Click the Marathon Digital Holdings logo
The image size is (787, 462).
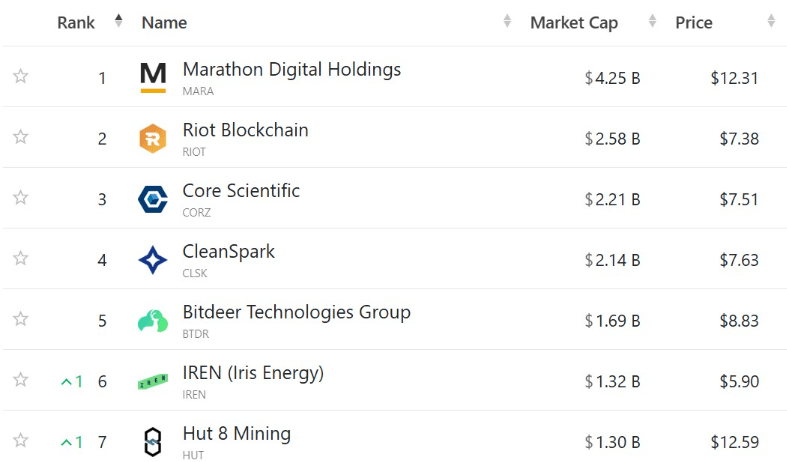click(153, 78)
